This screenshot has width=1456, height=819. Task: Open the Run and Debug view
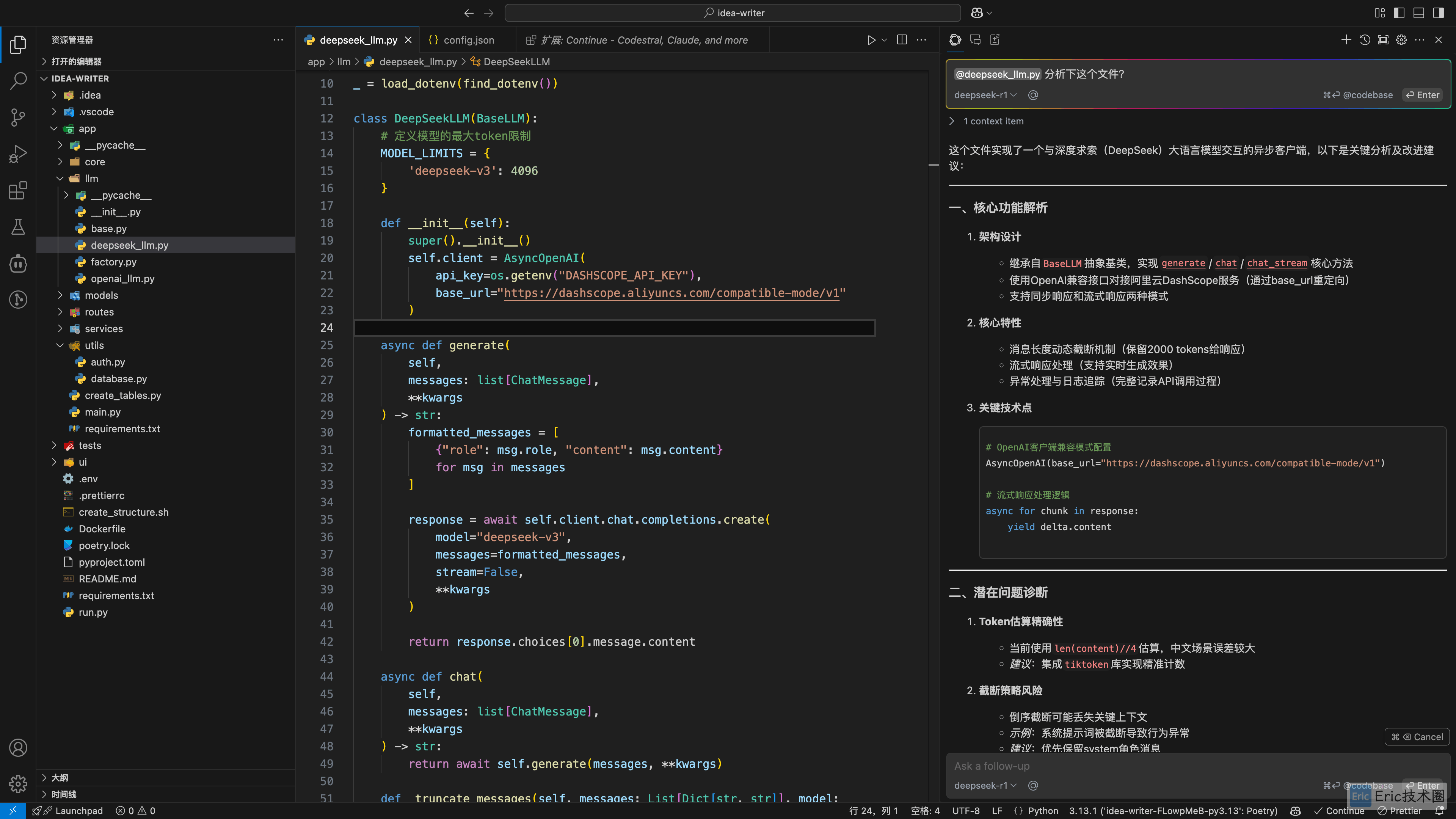[x=18, y=154]
